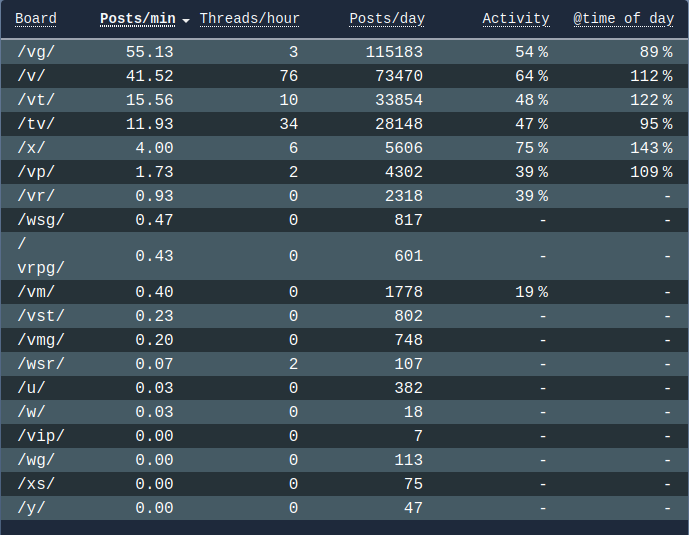The image size is (689, 535).
Task: Select the /vt/ board name
Action: [x=36, y=100]
